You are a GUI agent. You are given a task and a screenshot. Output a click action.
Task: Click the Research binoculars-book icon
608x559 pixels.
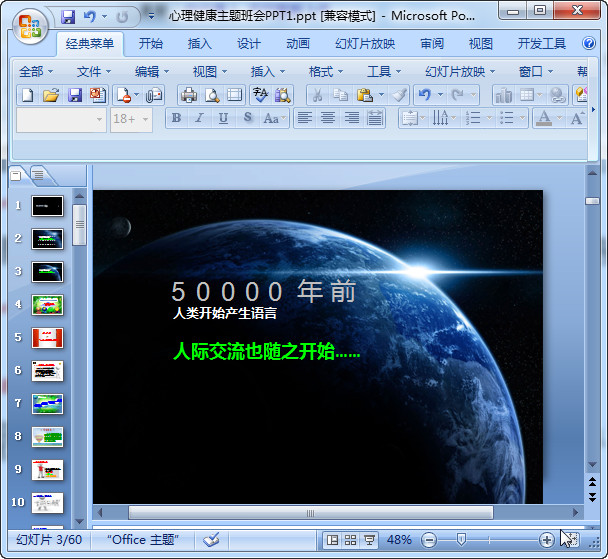point(283,95)
